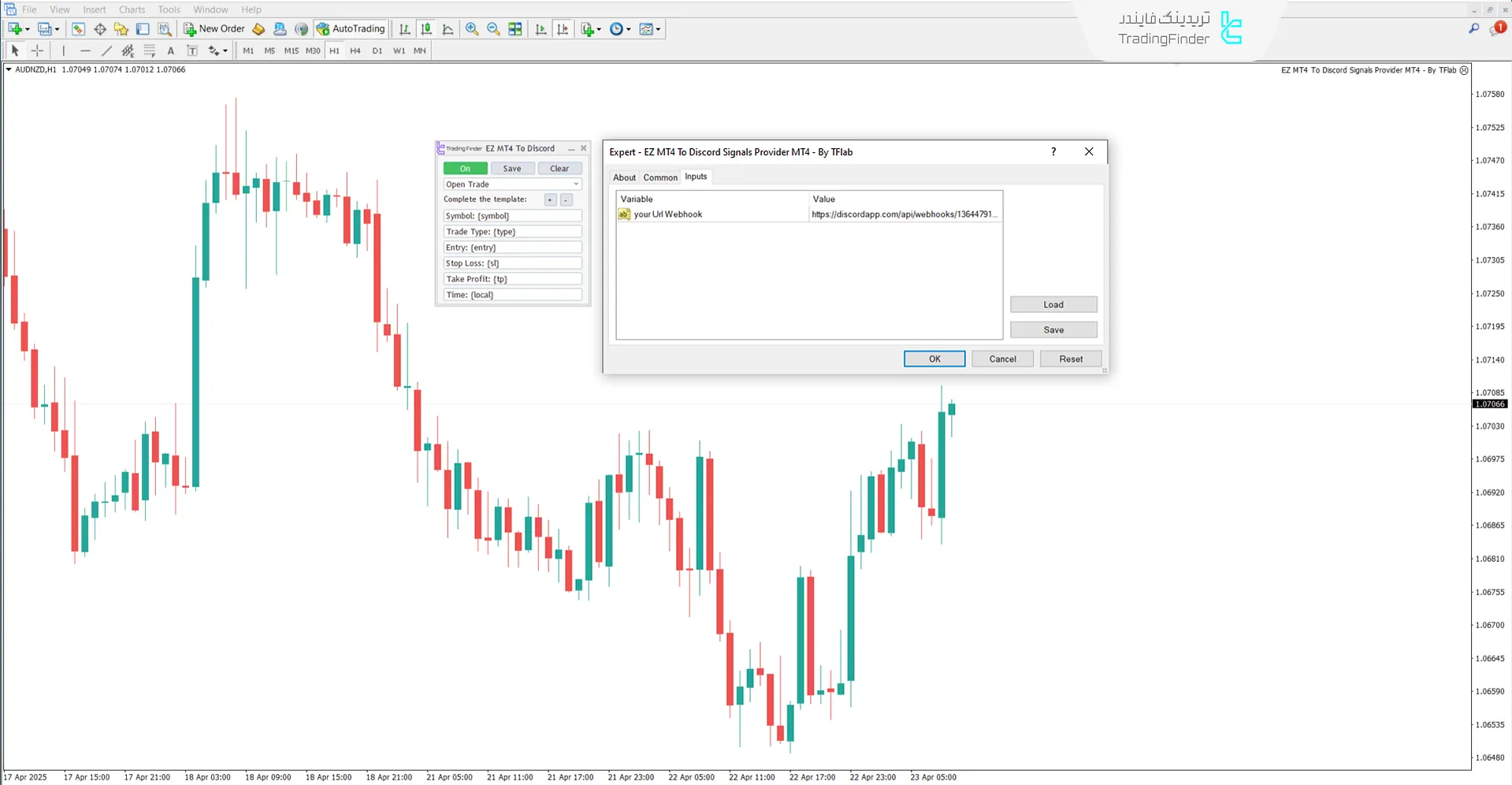Click the plus button beside Complete the template

(x=550, y=200)
